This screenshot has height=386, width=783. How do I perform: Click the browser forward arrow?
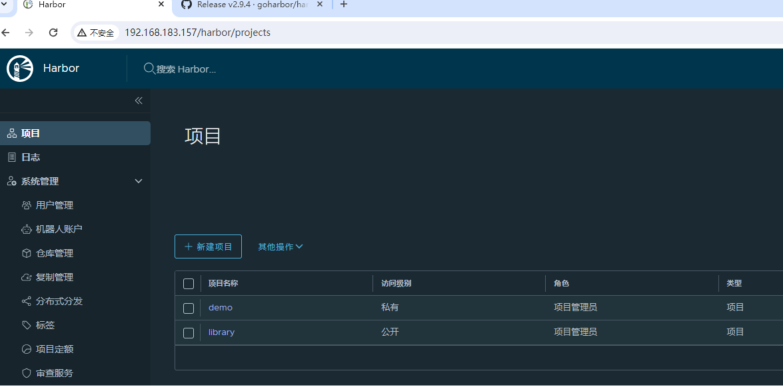(x=29, y=32)
